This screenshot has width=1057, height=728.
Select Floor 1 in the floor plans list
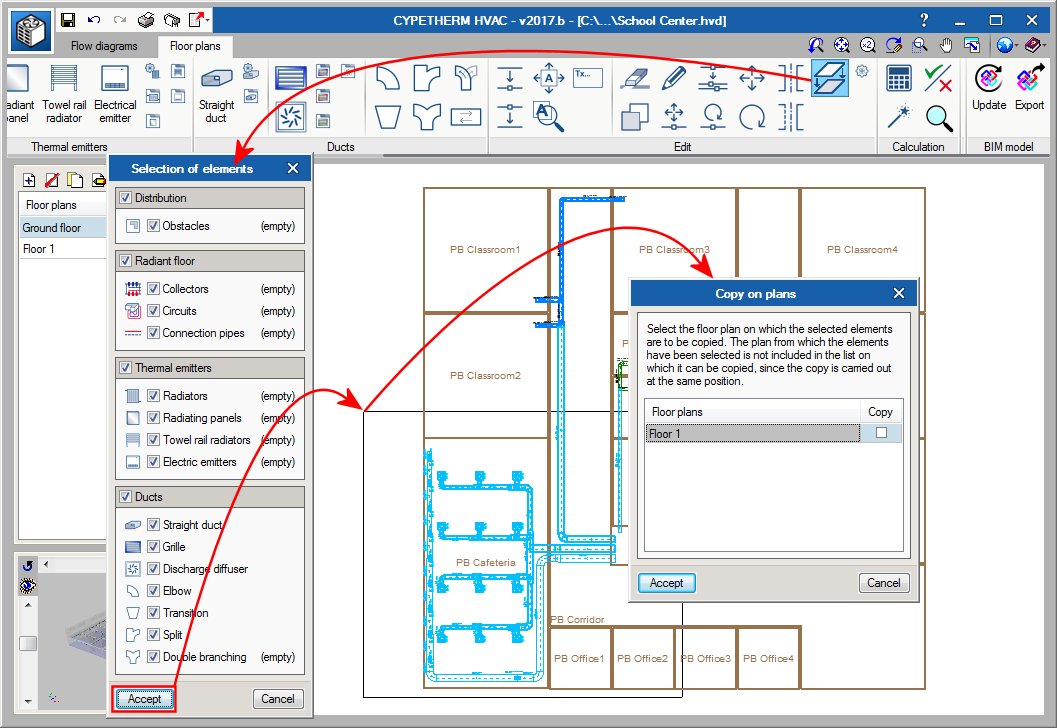point(39,249)
